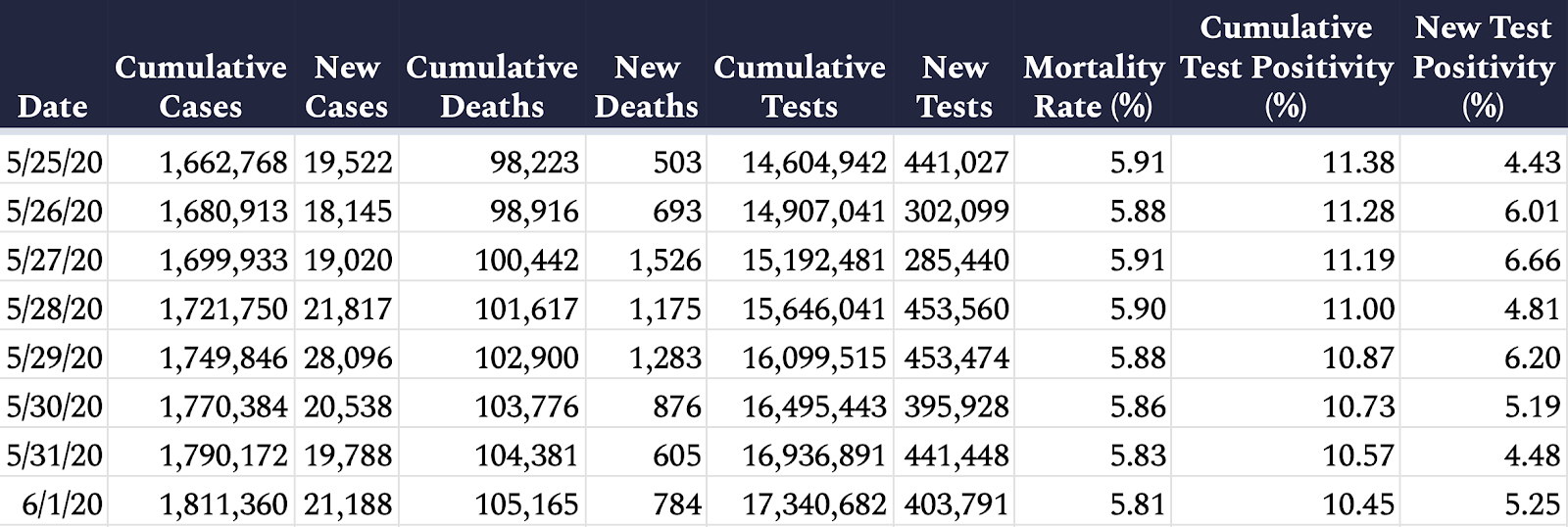The height and width of the screenshot is (527, 1568).
Task: Click the New Test Positivity (%) header
Action: 1484,67
